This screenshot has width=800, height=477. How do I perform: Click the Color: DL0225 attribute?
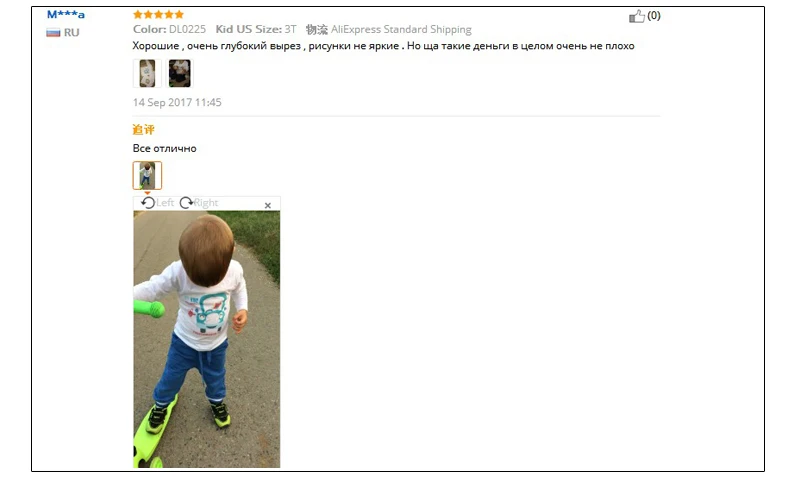169,29
